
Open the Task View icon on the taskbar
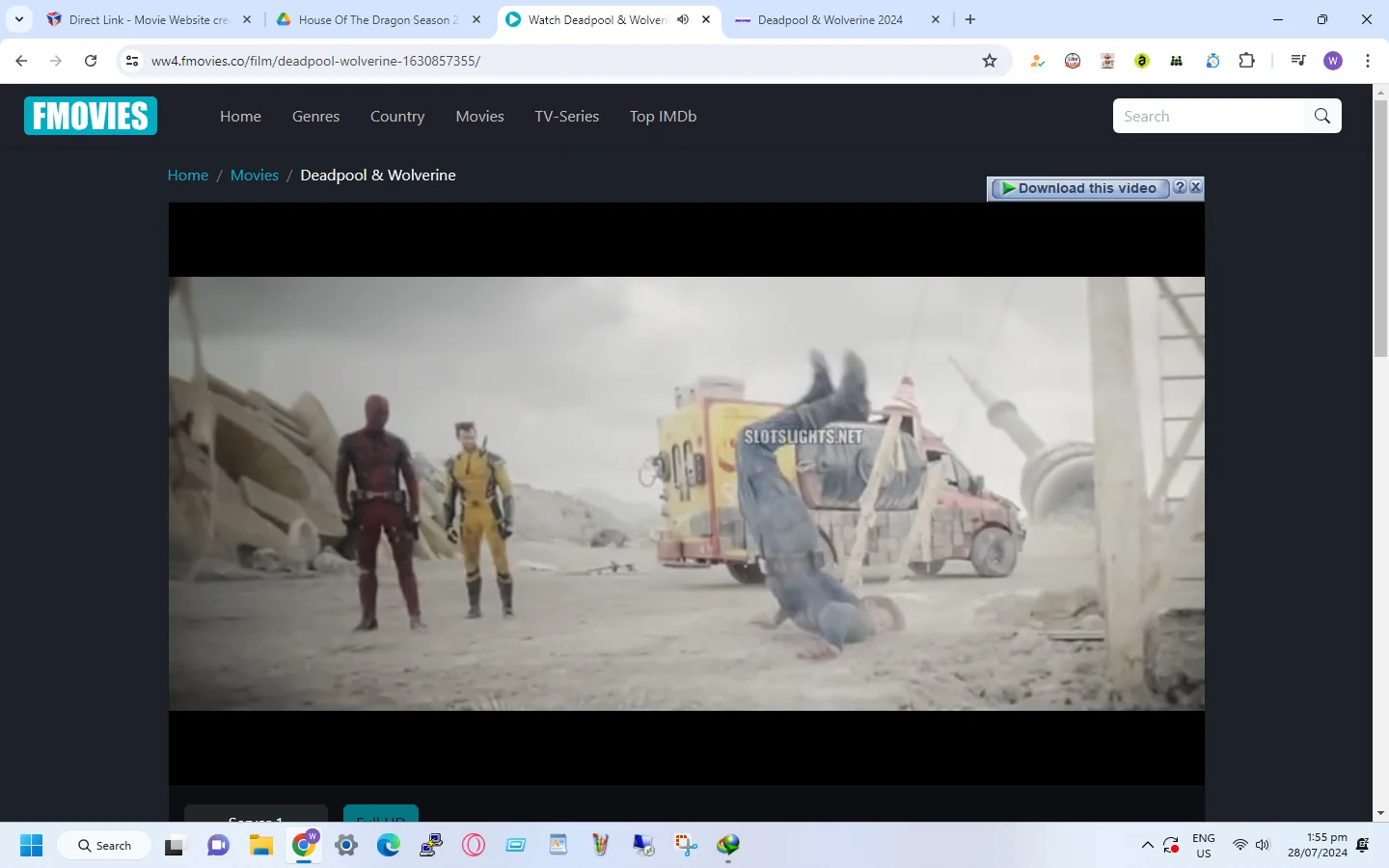coord(175,846)
